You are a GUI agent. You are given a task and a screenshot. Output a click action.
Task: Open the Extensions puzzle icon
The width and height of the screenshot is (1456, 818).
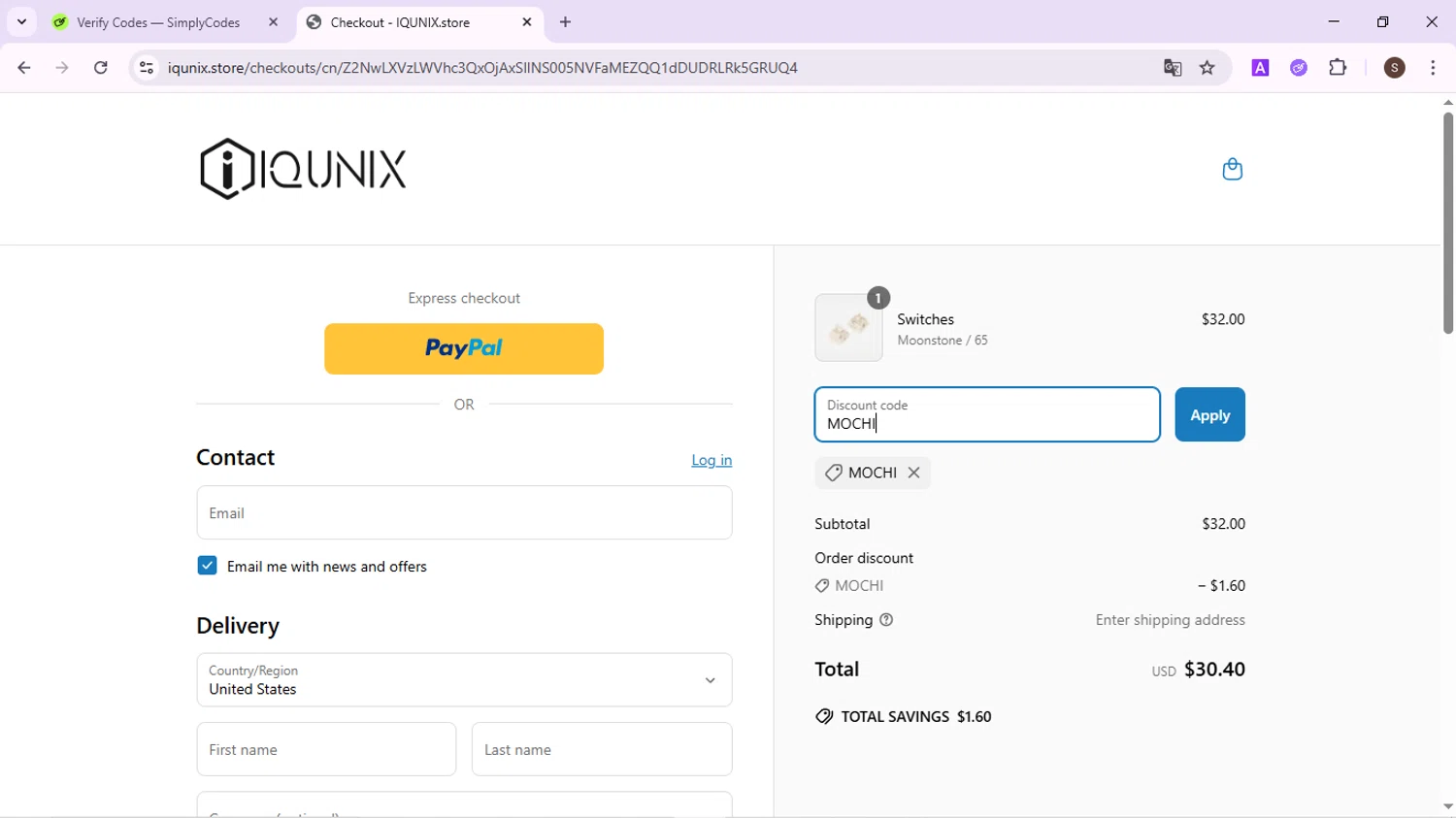[1338, 68]
